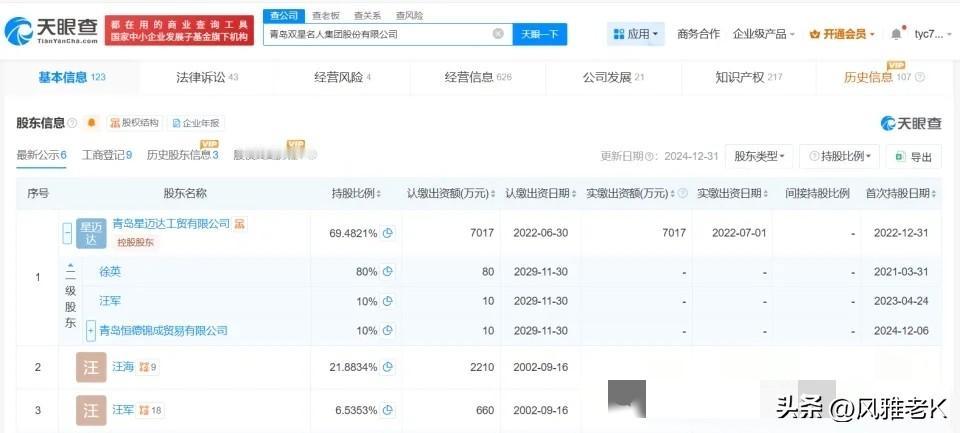This screenshot has width=960, height=433.
Task: Switch to the 工商登记 9 sub-tab
Action: 107,155
